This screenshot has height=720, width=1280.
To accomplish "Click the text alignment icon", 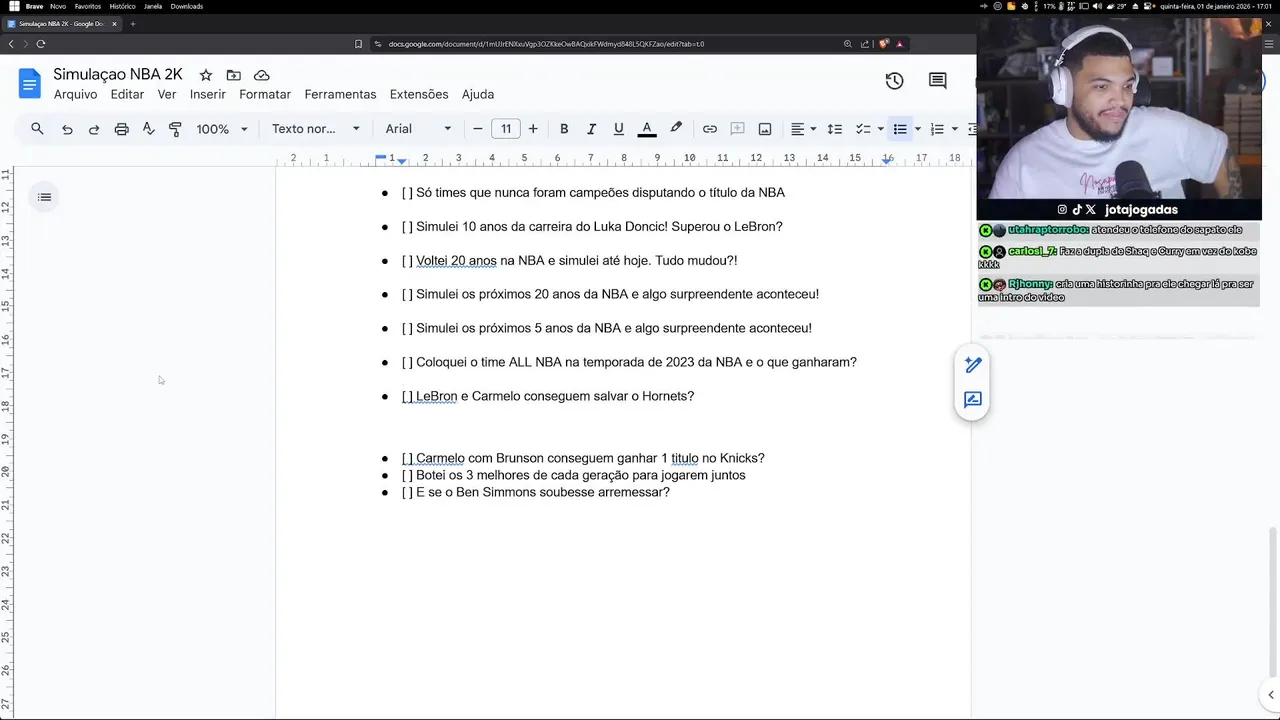I will point(798,129).
